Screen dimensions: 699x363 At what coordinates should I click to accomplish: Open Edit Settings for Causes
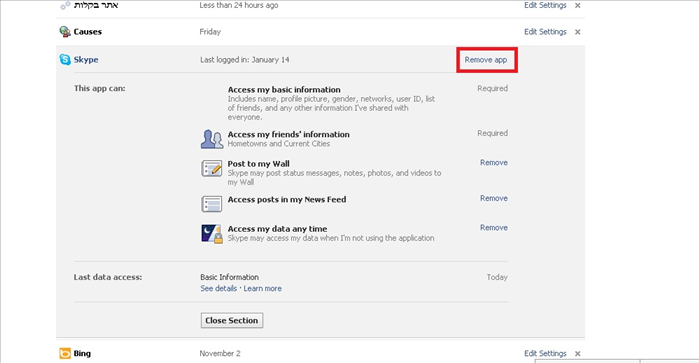point(545,32)
